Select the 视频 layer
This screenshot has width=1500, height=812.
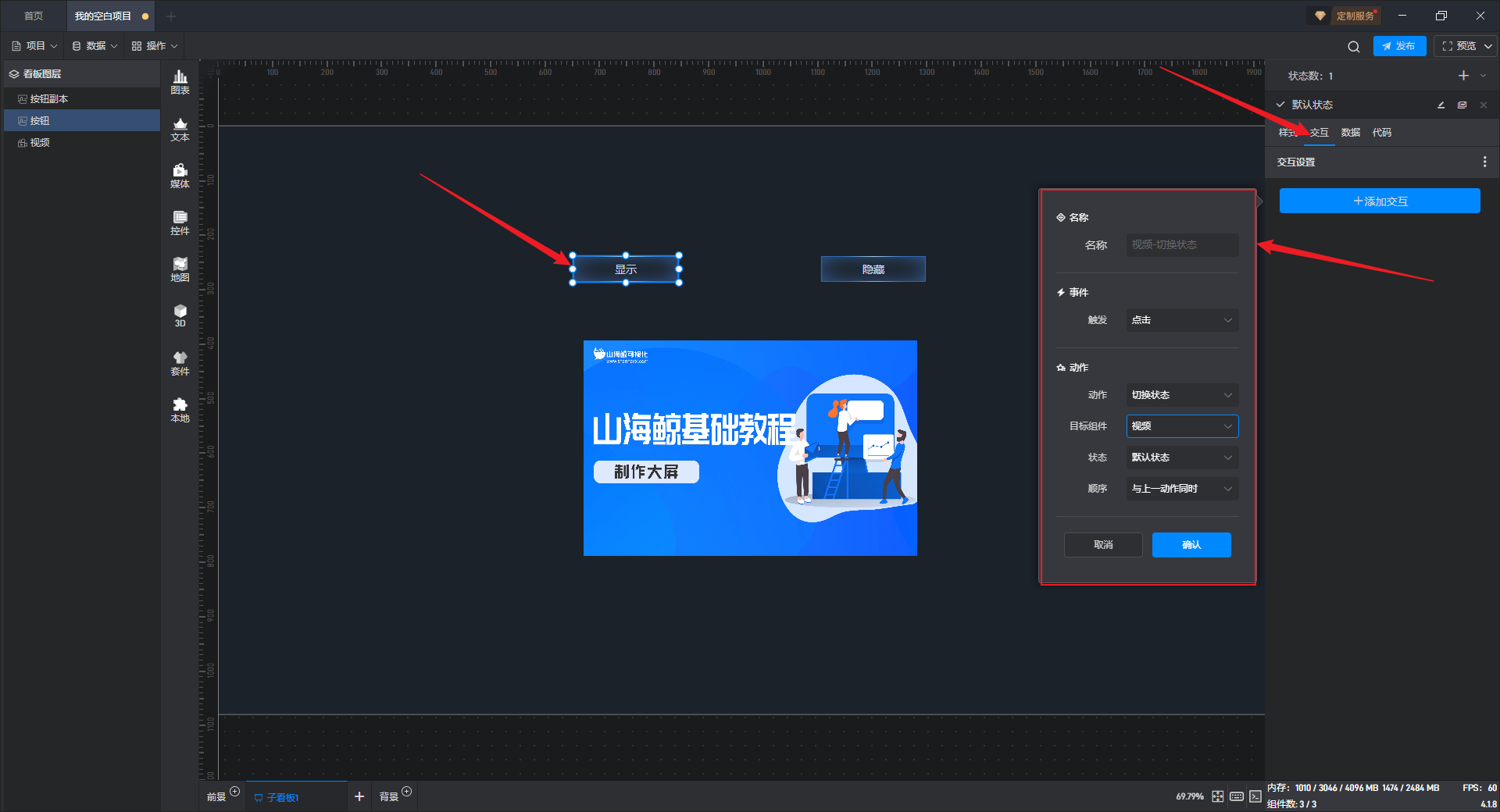pos(82,143)
